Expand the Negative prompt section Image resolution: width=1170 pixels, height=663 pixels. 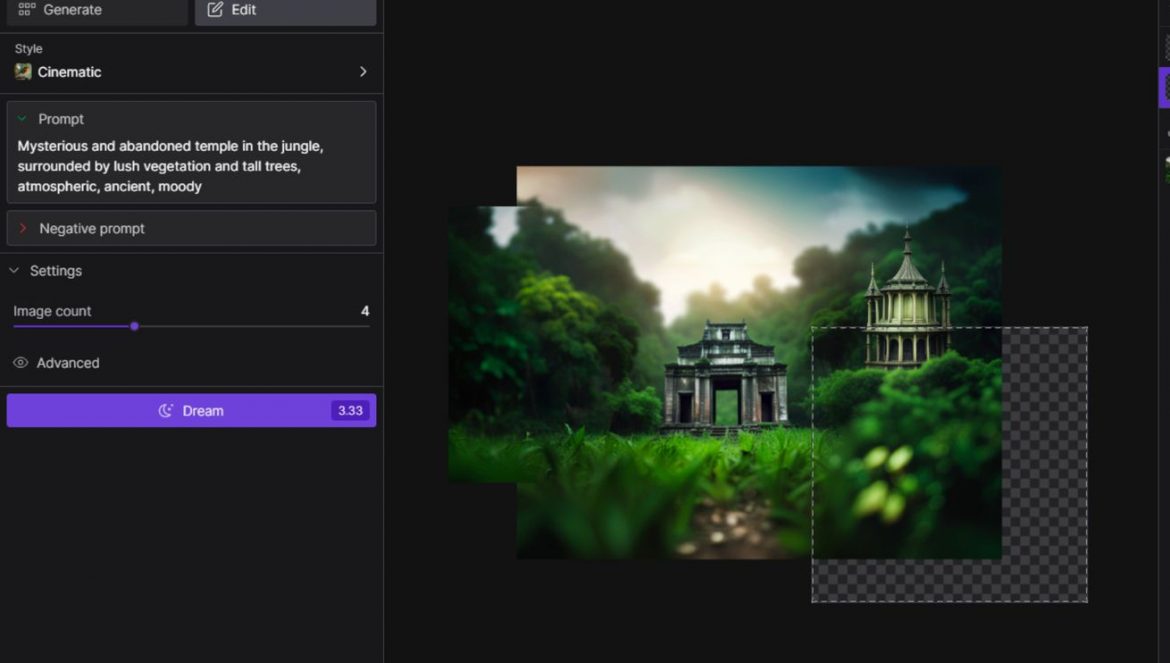(x=191, y=228)
